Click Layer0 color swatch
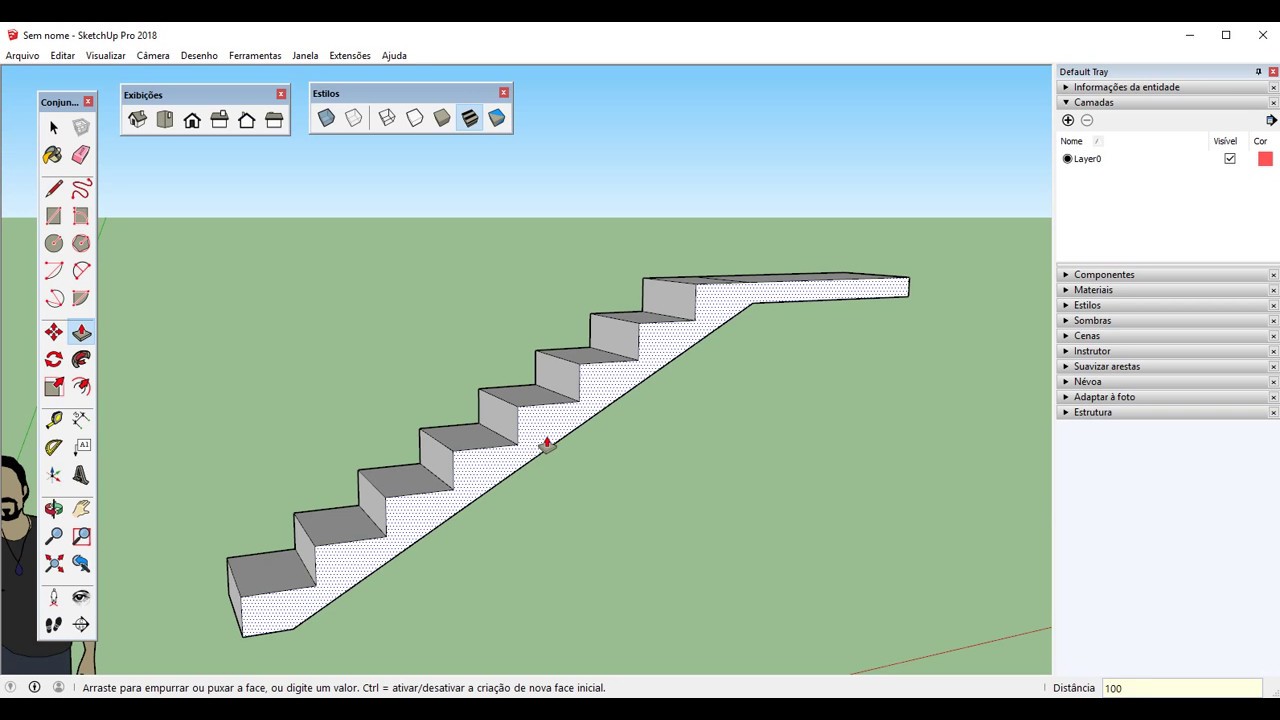Screen dimensions: 1280x720 click(x=1265, y=158)
